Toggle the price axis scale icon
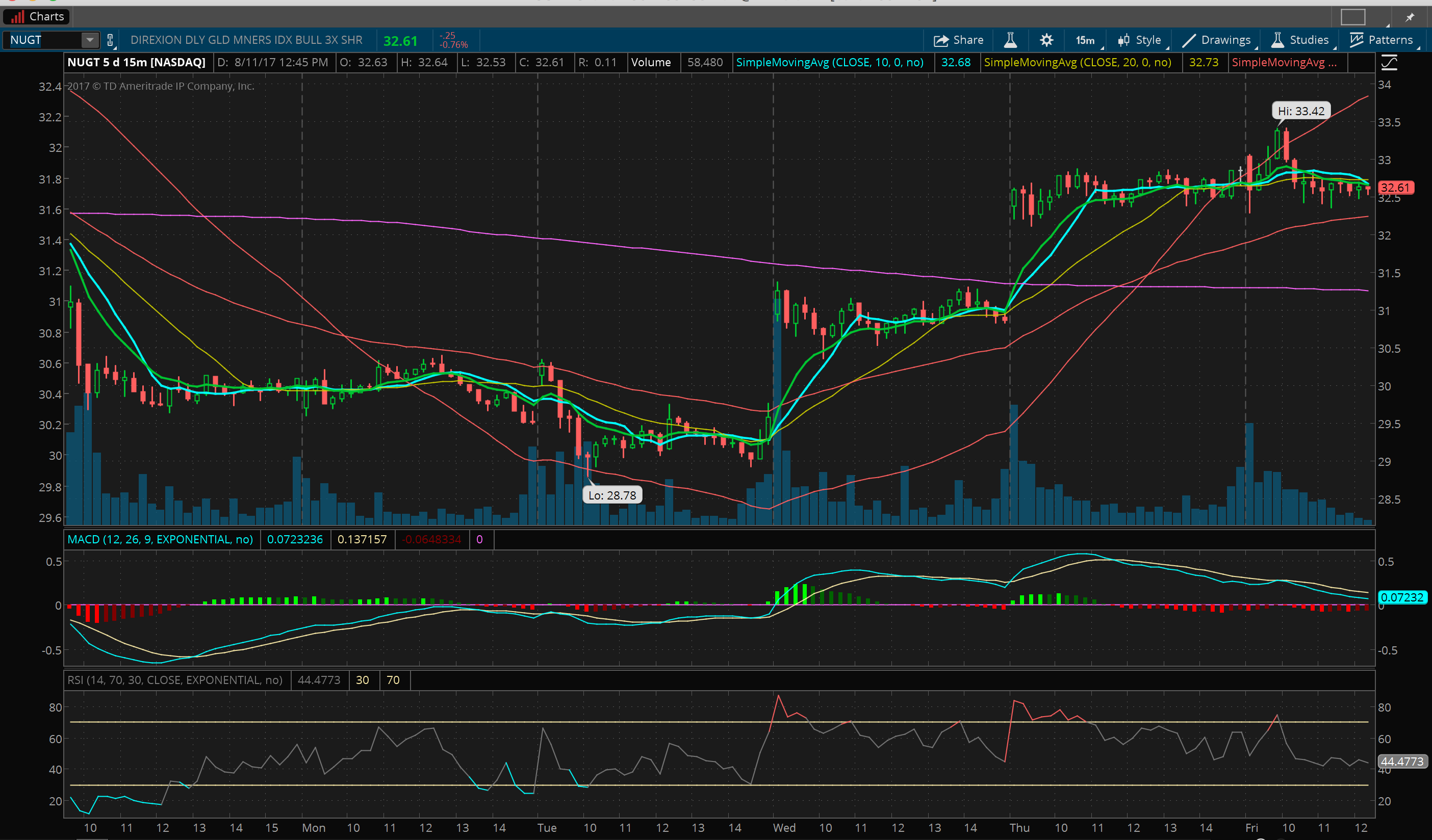Image resolution: width=1432 pixels, height=840 pixels. [1389, 63]
